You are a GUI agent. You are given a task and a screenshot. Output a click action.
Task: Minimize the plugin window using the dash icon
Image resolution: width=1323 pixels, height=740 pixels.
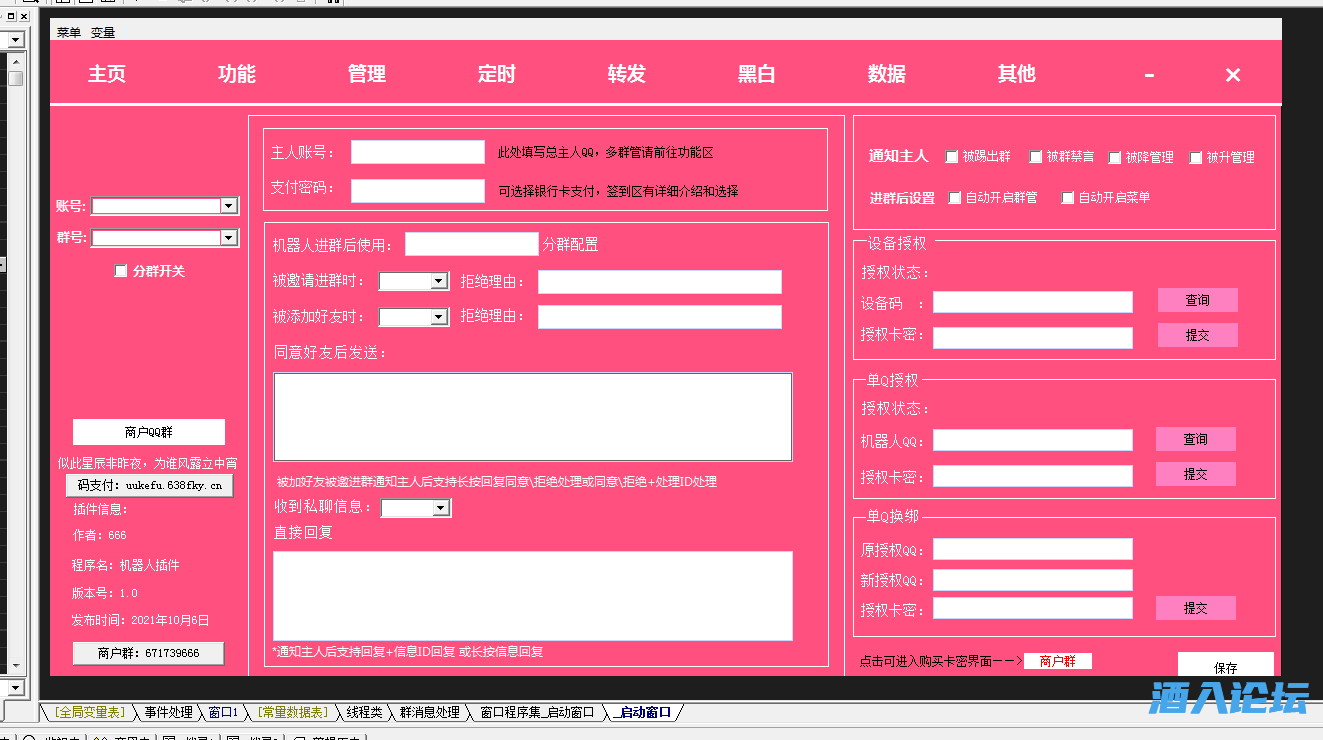point(1150,75)
